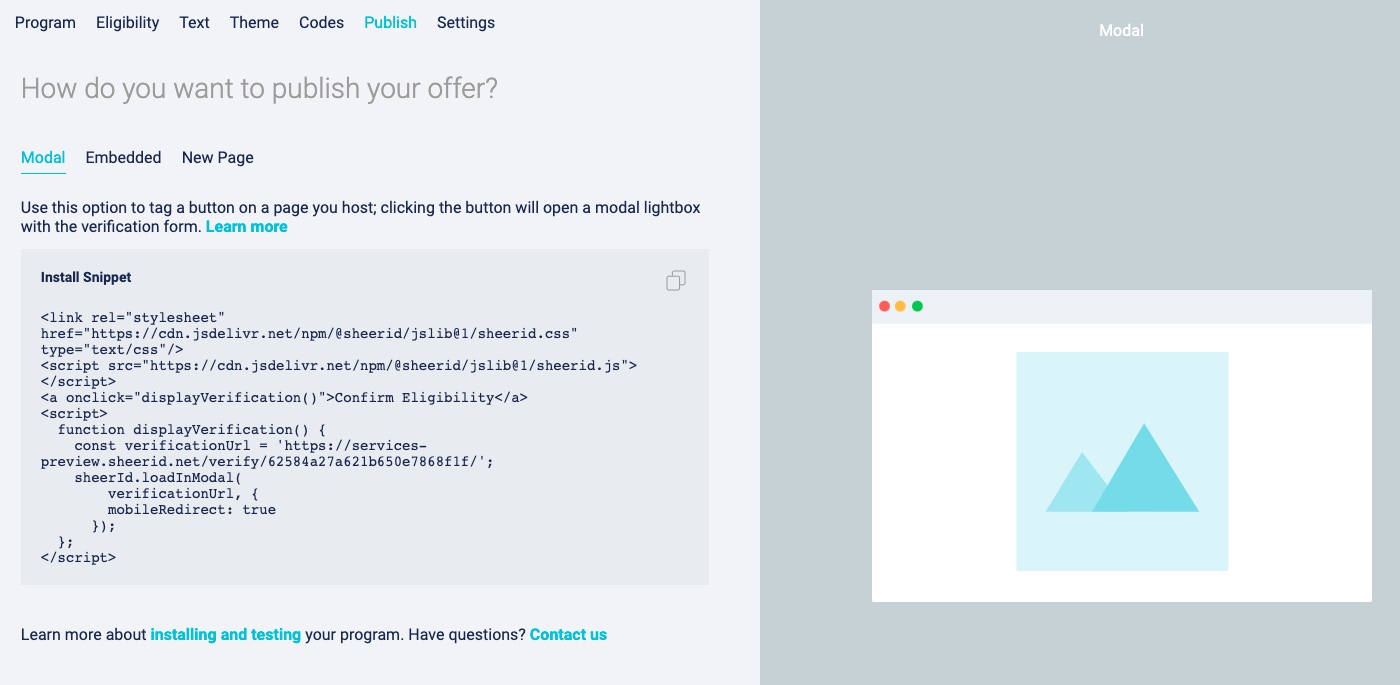Click the yellow dot in preview window
The width and height of the screenshot is (1400, 685).
point(900,306)
